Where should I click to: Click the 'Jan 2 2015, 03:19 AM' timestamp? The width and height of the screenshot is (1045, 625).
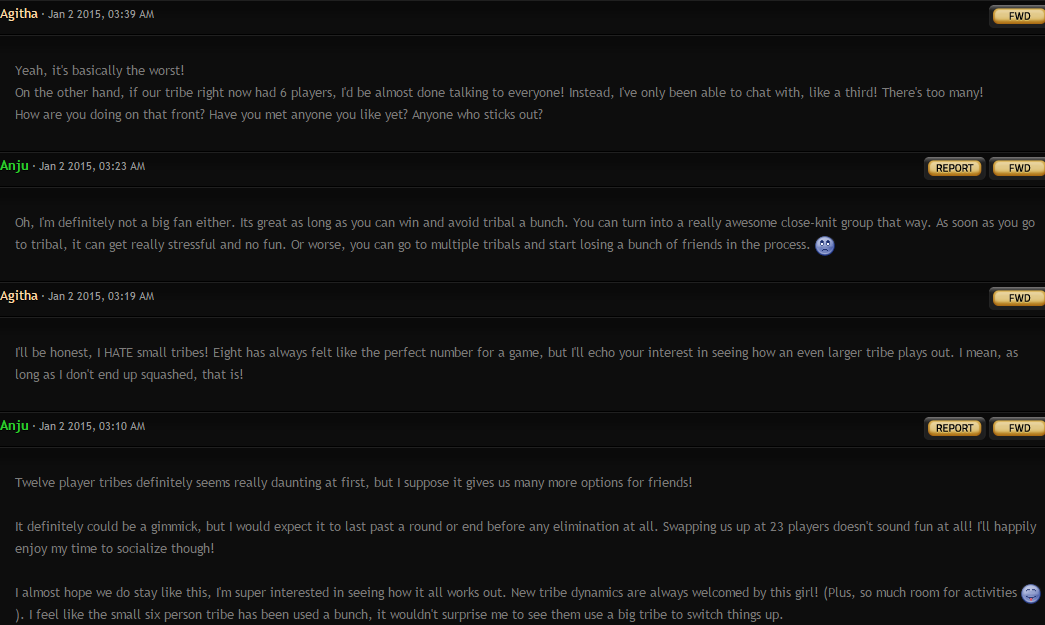coord(101,296)
